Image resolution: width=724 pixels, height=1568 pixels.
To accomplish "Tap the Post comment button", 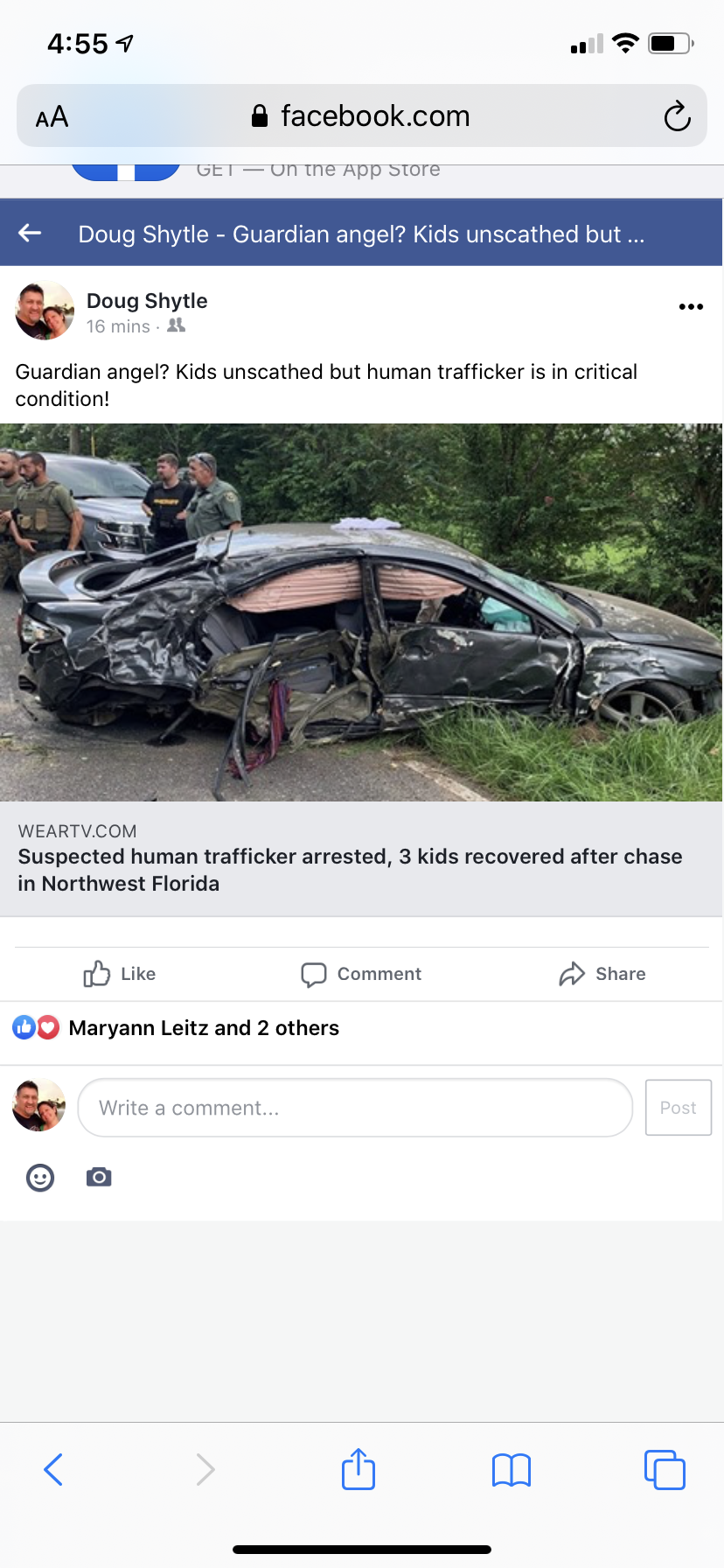I will pyautogui.click(x=679, y=1108).
